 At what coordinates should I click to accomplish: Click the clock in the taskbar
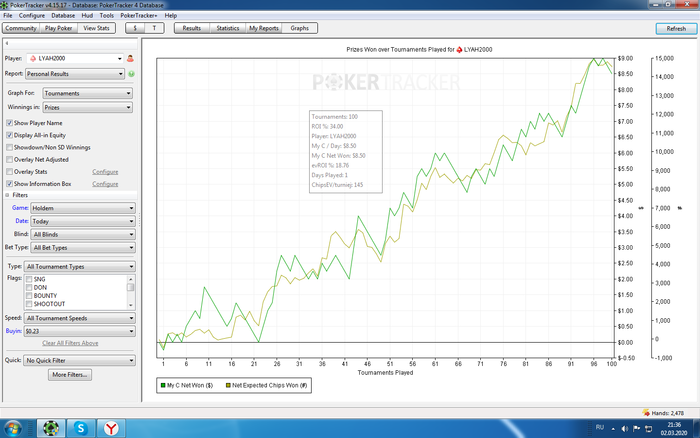(x=674, y=429)
